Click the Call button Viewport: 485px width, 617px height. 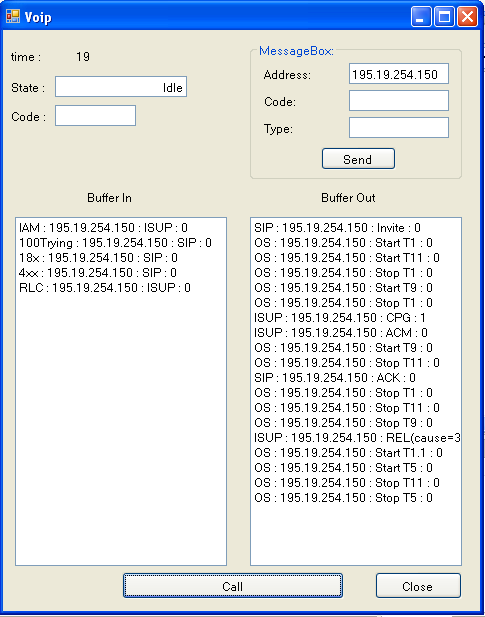pyautogui.click(x=232, y=586)
